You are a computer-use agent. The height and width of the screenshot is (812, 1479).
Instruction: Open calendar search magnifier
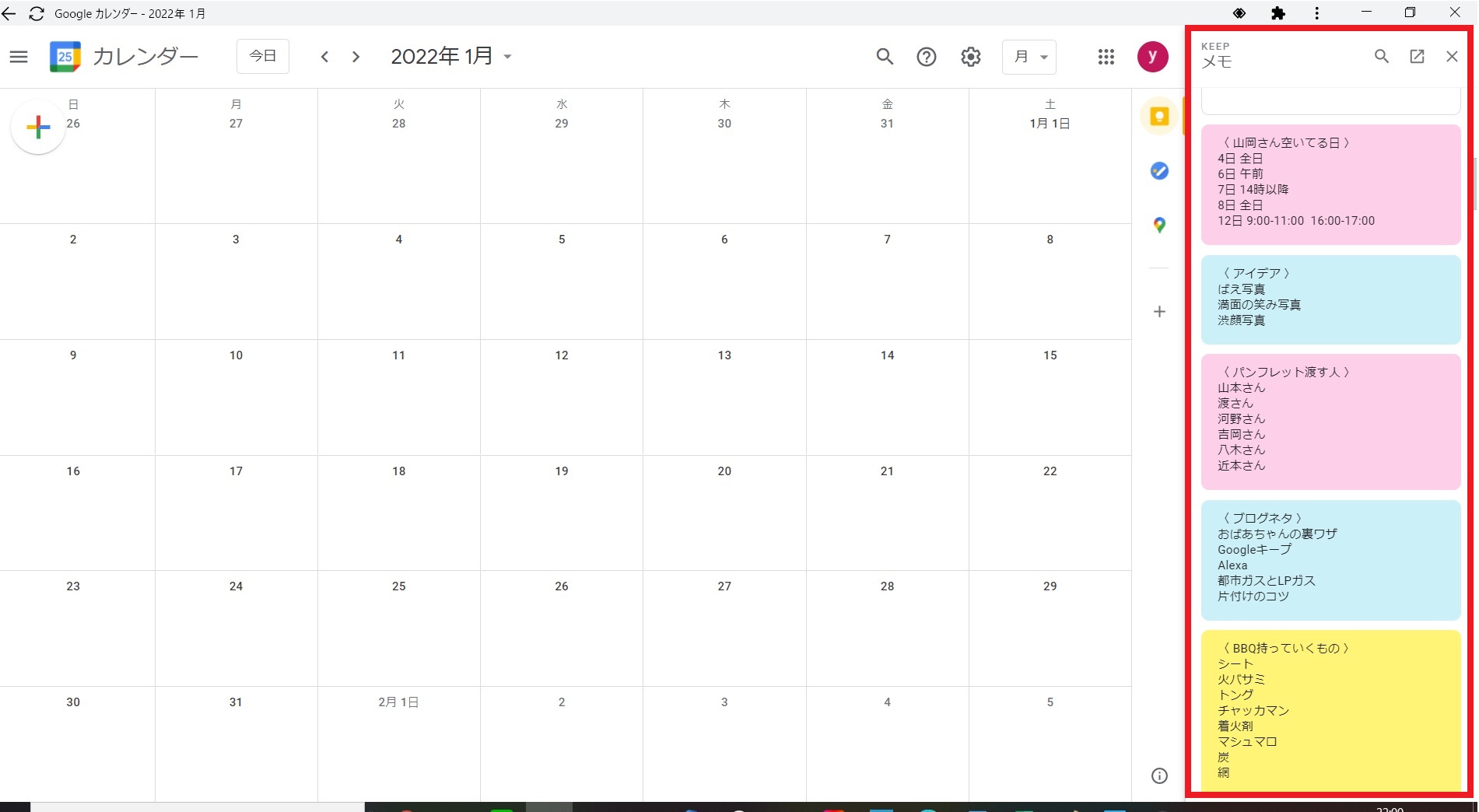(885, 57)
